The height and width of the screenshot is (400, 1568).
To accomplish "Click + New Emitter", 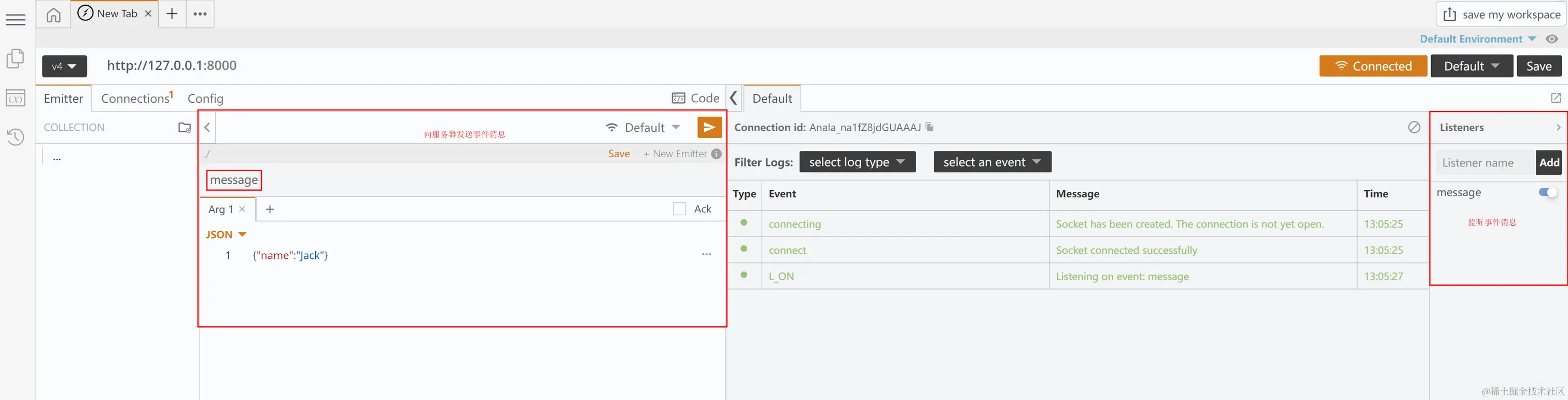I will [x=675, y=154].
